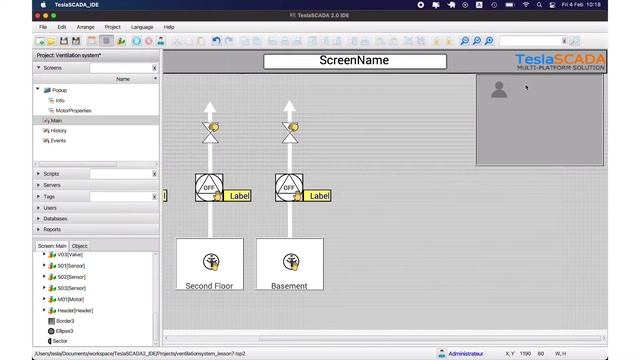Viewport: 640px width, 360px height.
Task: Click the Undo arrow icon
Action: tap(216, 41)
